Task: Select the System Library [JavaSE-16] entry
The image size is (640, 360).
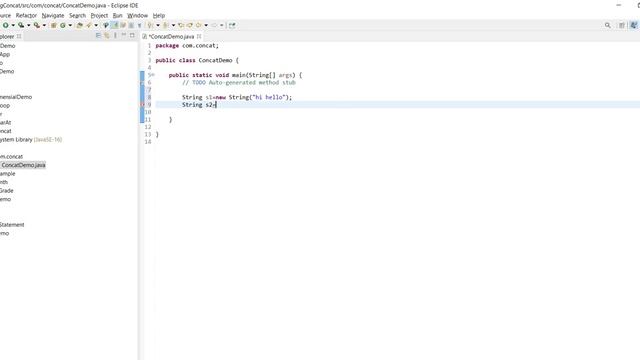Action: (x=31, y=140)
